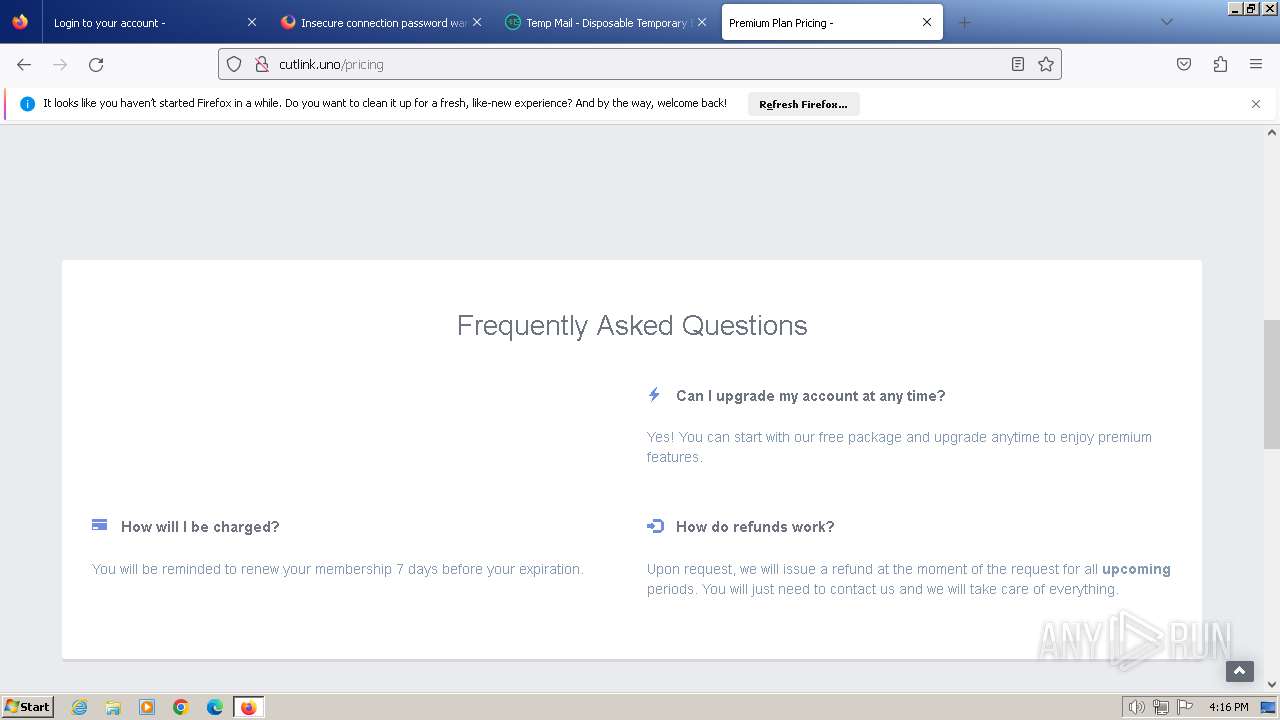Click the Firefox logo at tab bar start
Screen dimensions: 1280x720
20,22
